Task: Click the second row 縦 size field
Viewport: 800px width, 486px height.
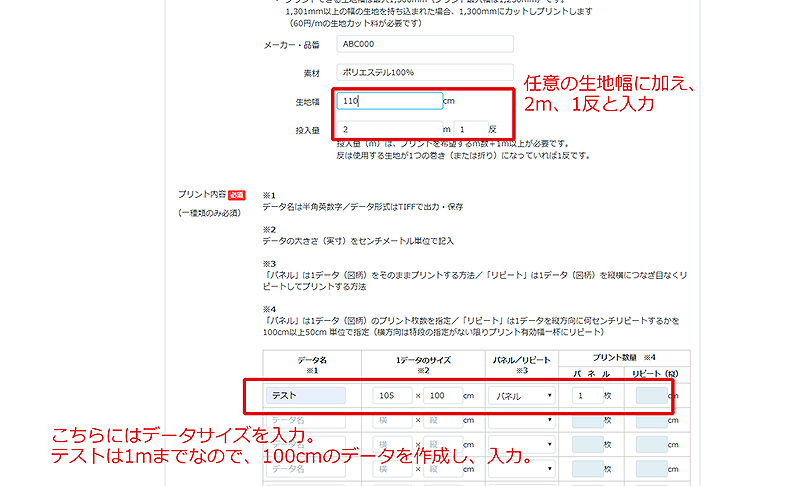Action: [441, 421]
